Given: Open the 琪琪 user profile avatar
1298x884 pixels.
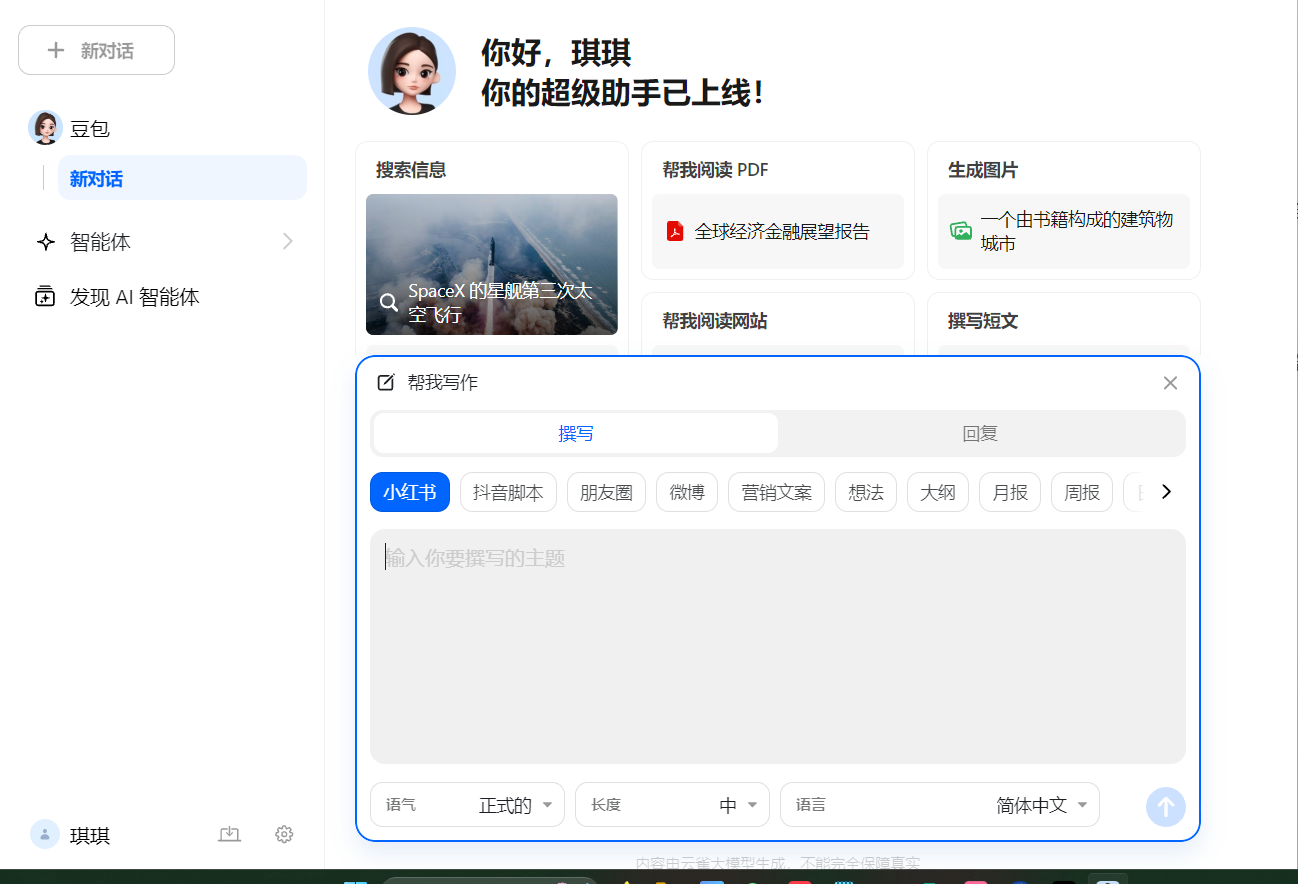Looking at the screenshot, I should tap(45, 834).
